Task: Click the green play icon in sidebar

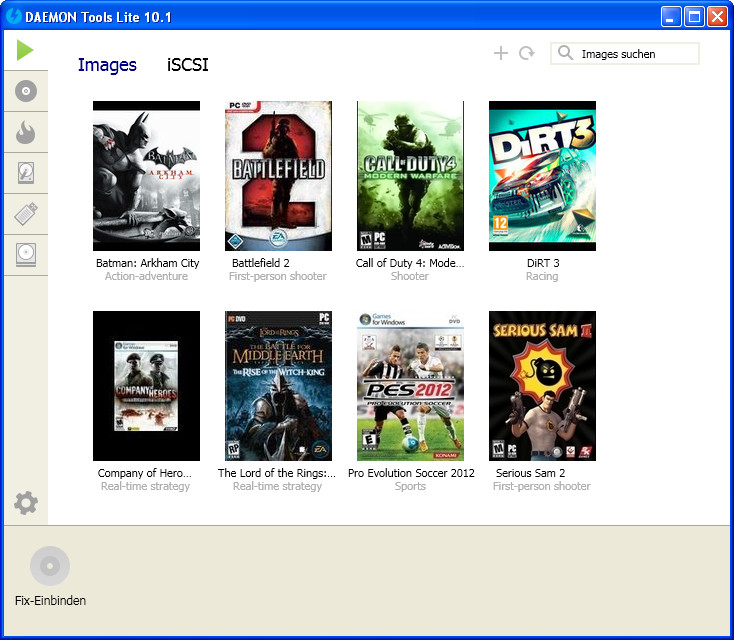Action: click(x=25, y=50)
